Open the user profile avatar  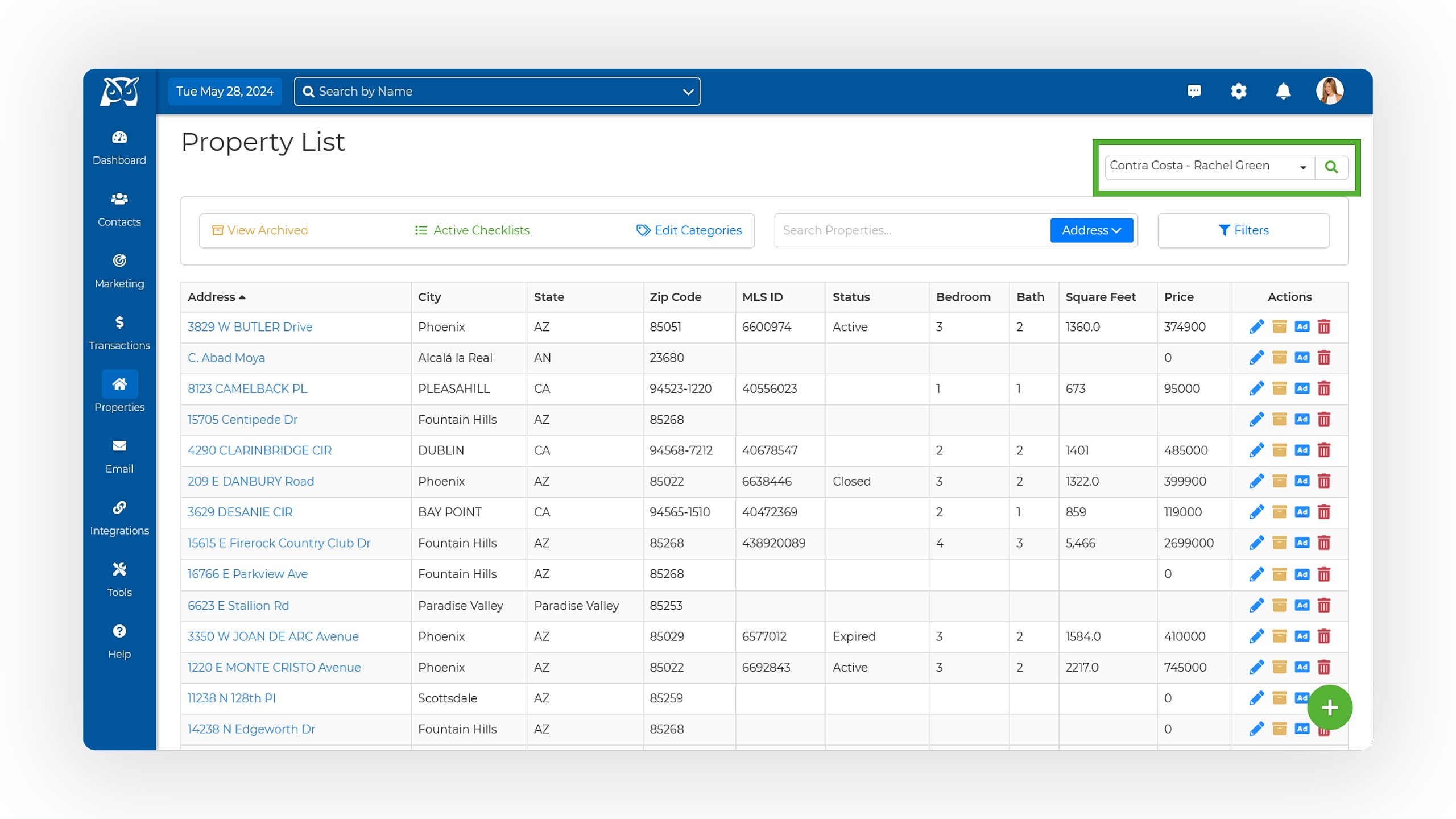(x=1330, y=91)
